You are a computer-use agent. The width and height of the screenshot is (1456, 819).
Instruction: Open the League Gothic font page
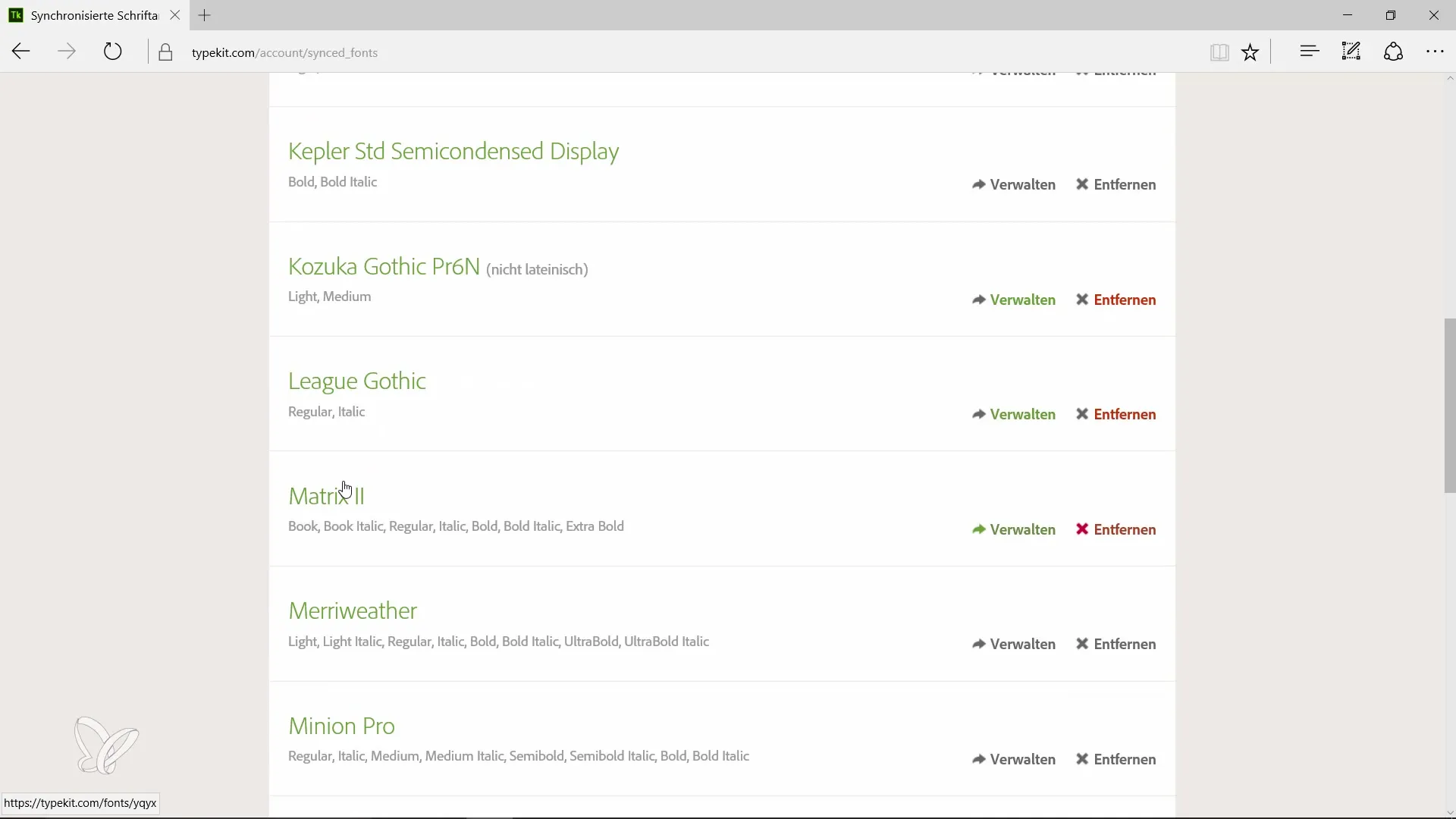(357, 381)
